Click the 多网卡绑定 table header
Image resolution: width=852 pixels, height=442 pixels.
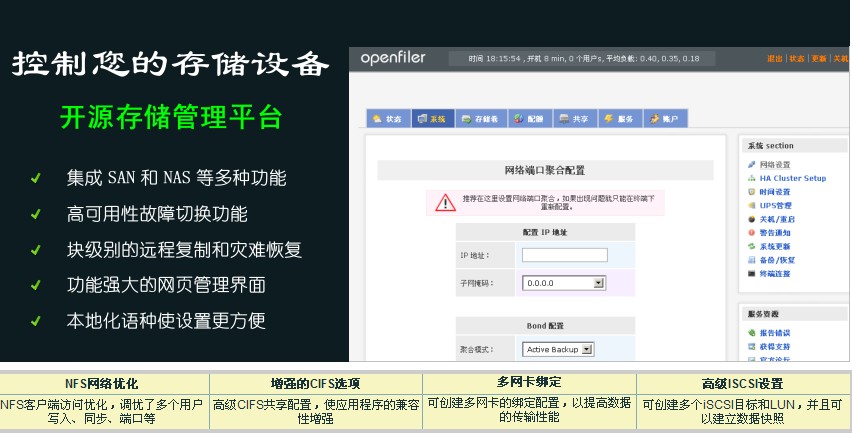(529, 382)
